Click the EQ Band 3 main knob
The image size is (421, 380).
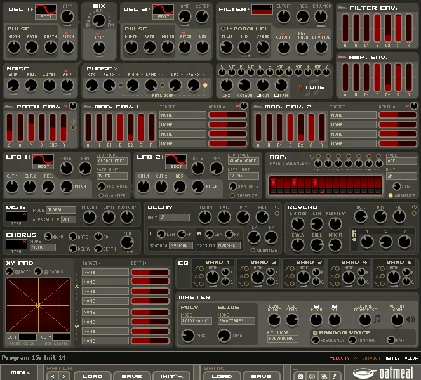click(303, 277)
